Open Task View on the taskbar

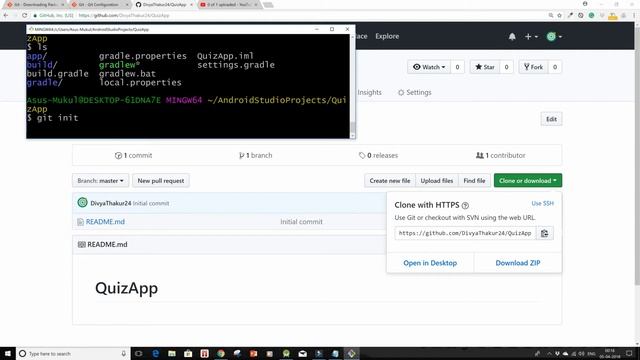(x=139, y=353)
